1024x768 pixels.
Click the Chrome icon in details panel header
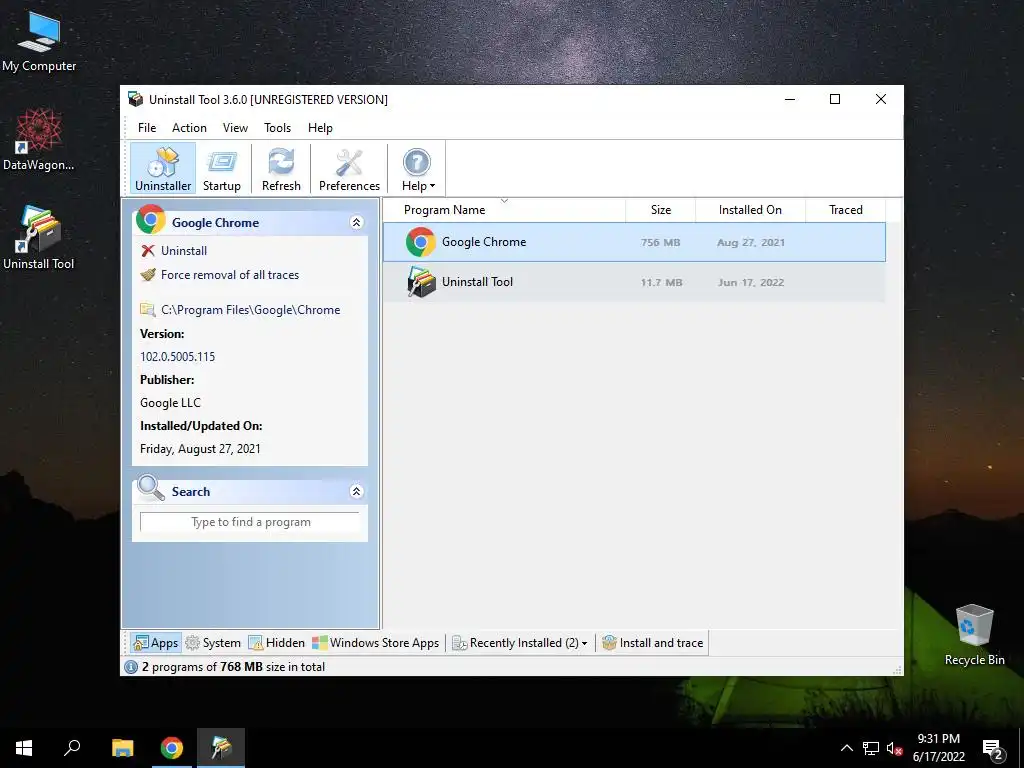[x=151, y=219]
